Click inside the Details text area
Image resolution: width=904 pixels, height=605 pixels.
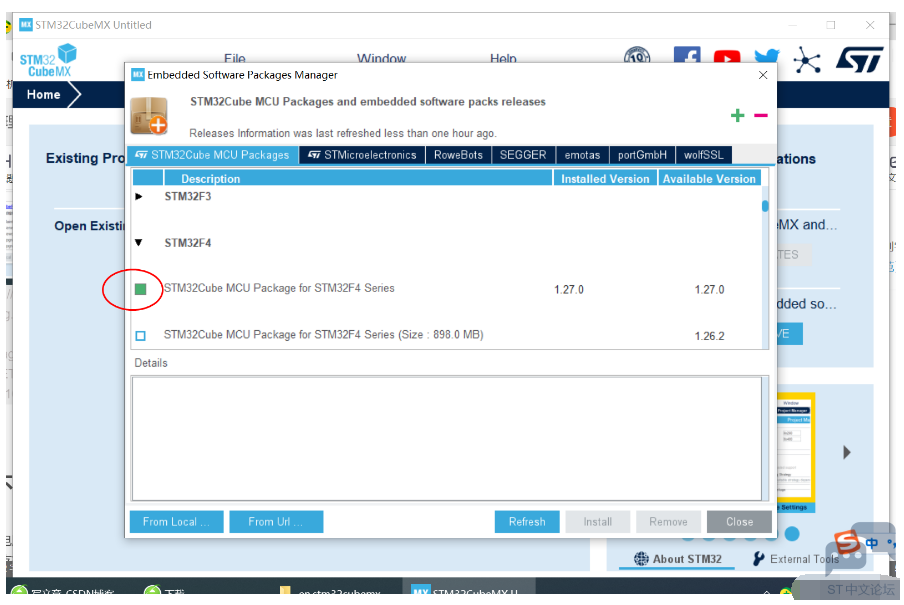pyautogui.click(x=446, y=439)
